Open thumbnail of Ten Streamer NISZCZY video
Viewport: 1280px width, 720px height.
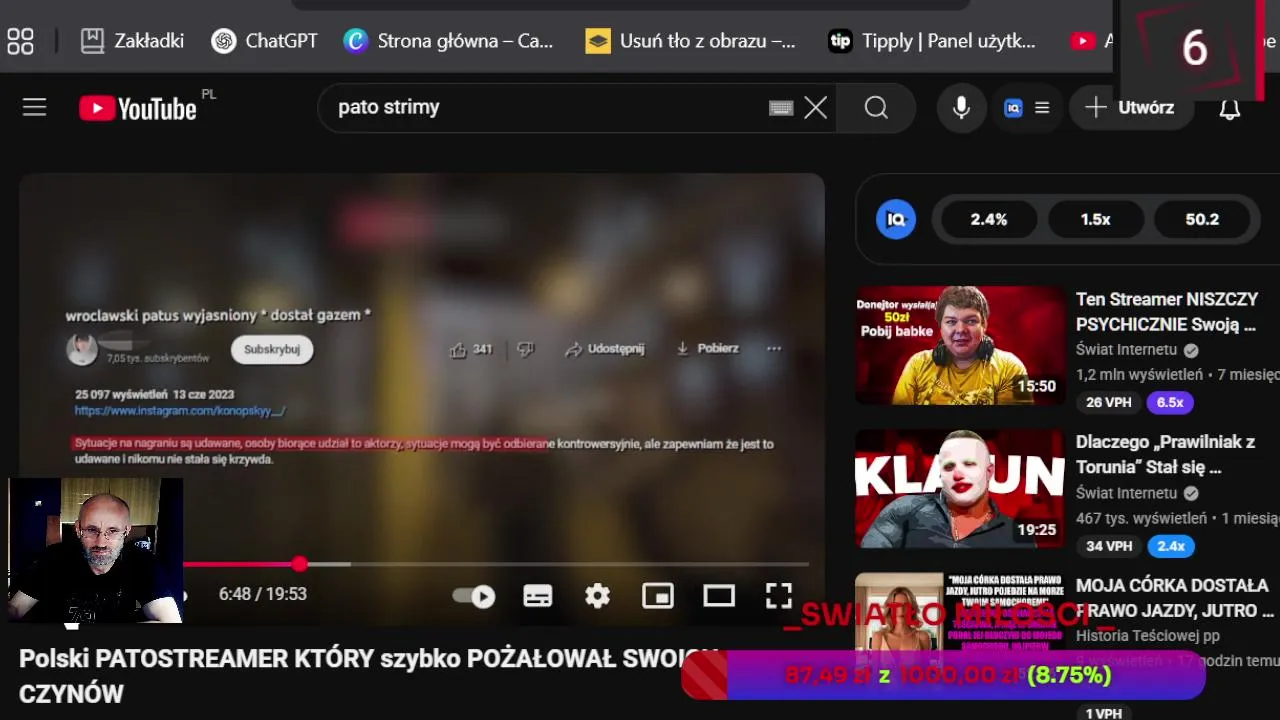960,345
